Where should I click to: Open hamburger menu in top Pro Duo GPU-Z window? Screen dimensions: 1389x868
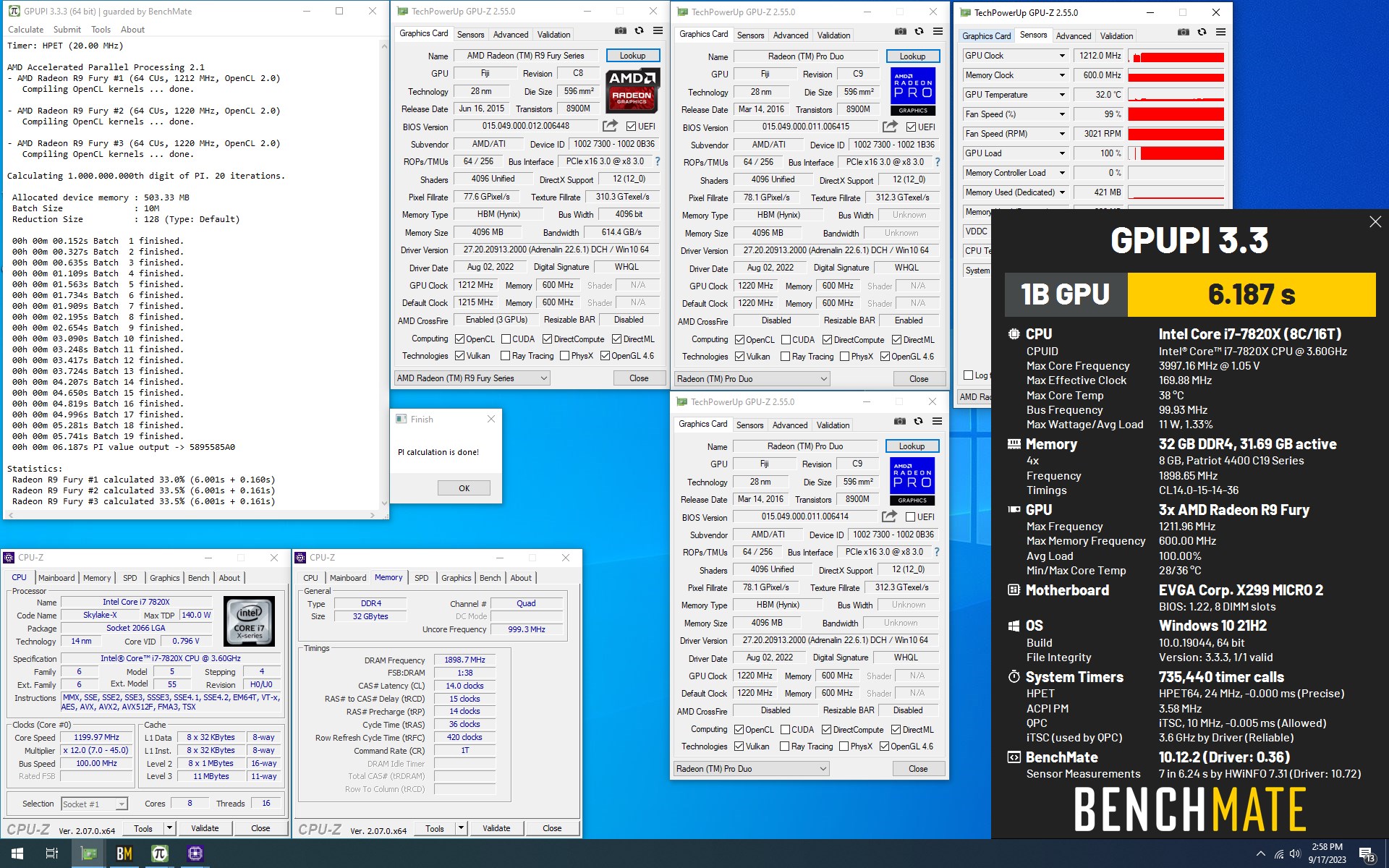point(938,32)
